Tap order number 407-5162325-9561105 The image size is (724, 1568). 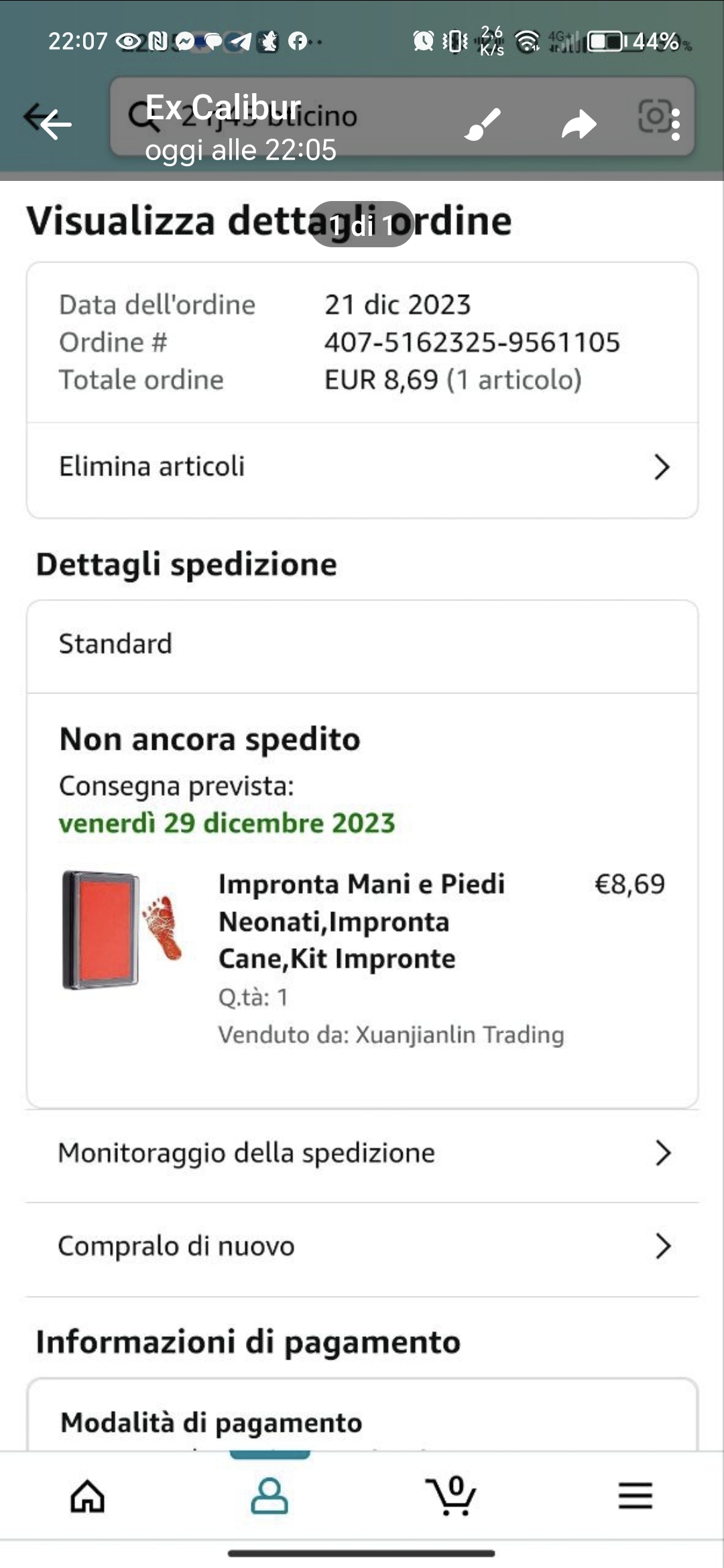click(472, 342)
